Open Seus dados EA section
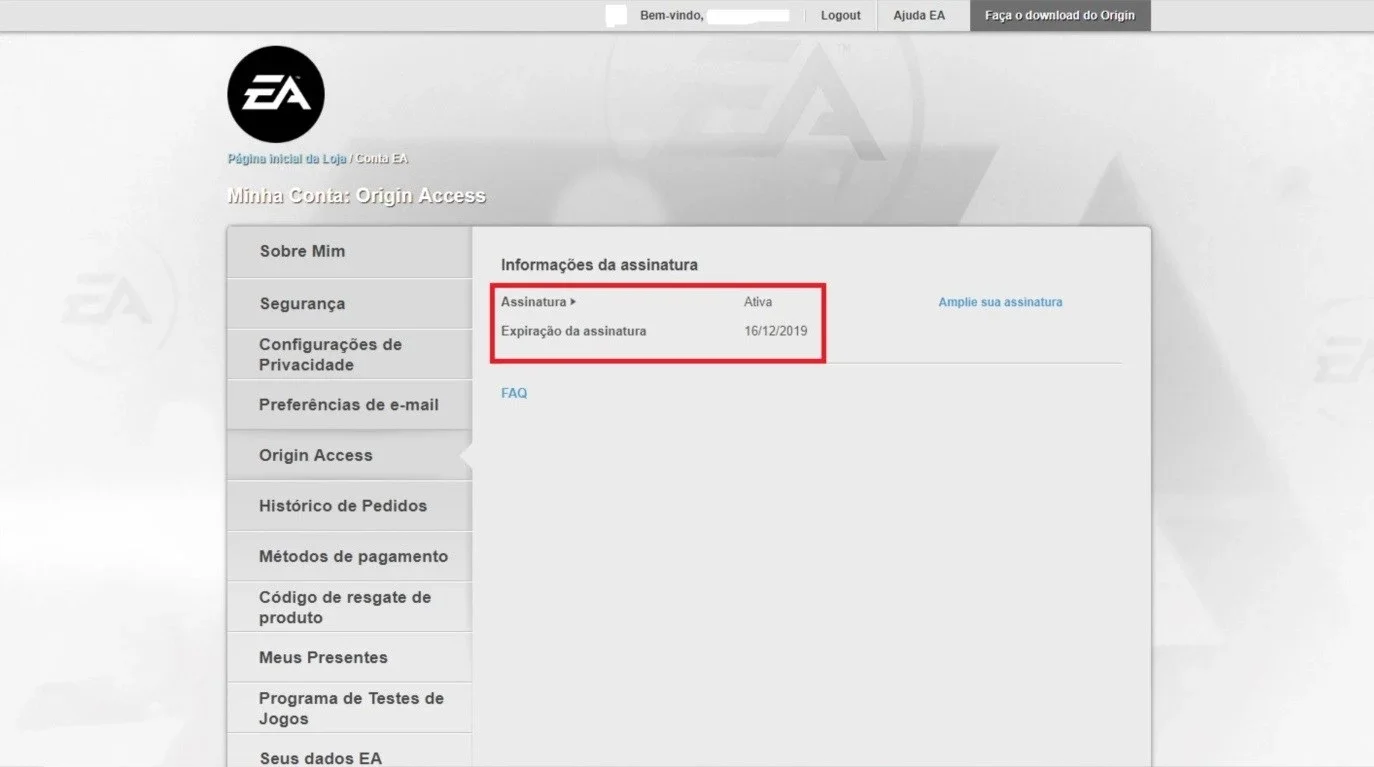 coord(349,752)
